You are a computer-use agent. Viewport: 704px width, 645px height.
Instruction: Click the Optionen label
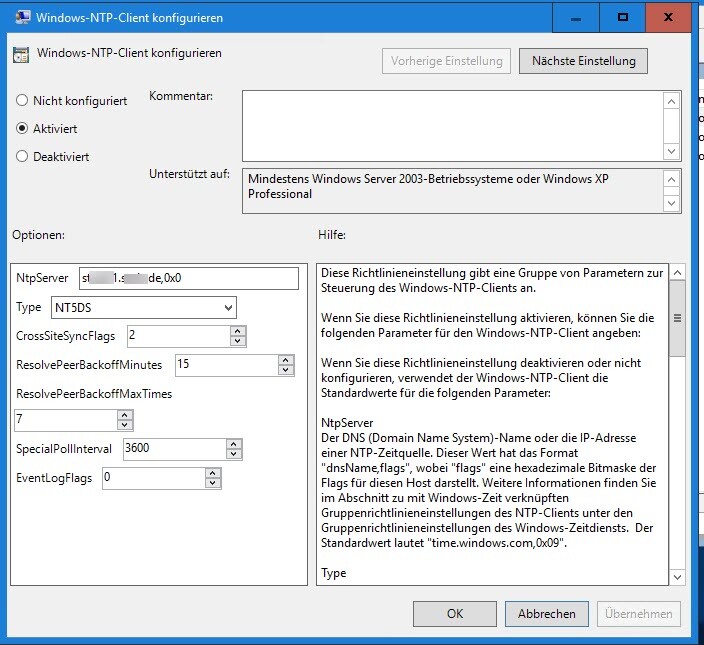pyautogui.click(x=38, y=235)
